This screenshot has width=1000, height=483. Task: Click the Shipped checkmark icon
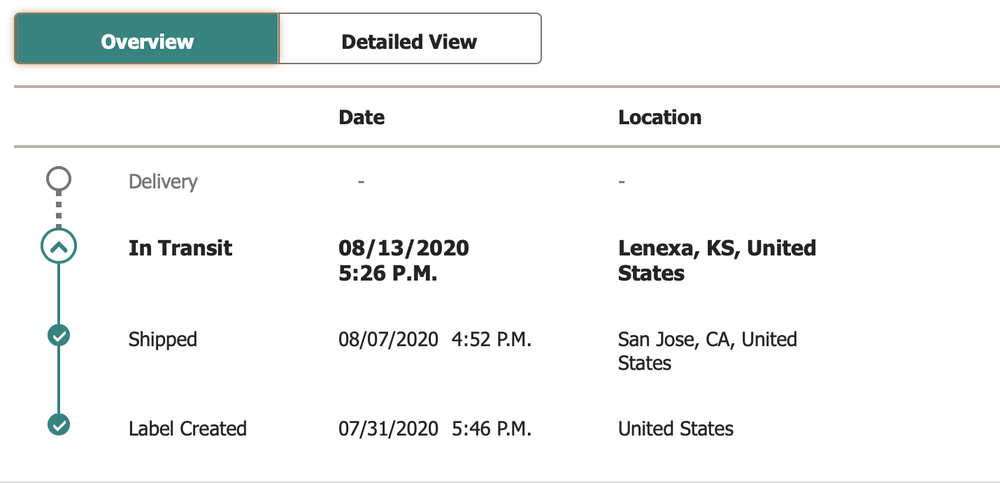[59, 337]
